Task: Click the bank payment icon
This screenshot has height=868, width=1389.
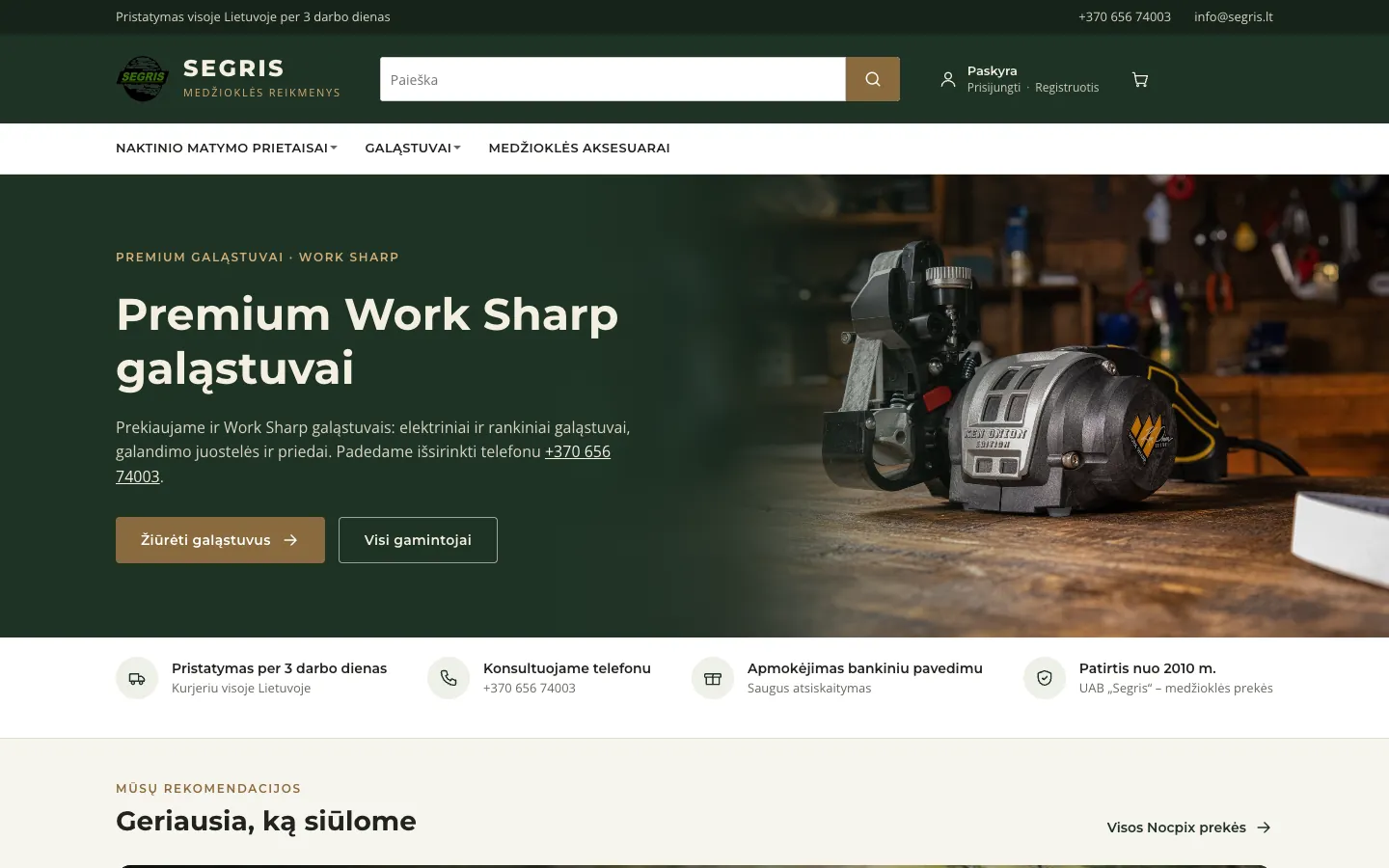Action: 713,678
